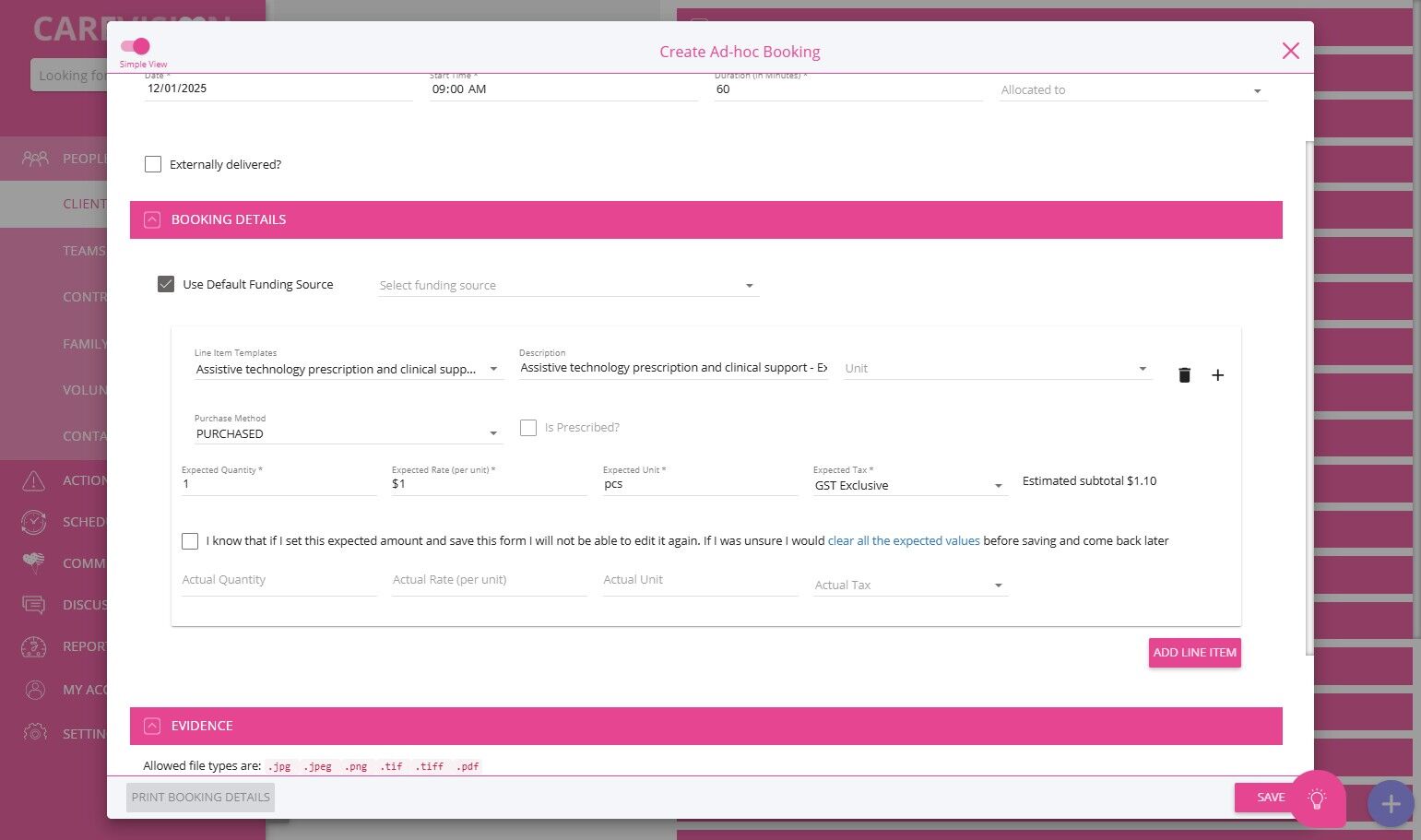Viewport: 1421px width, 840px height.
Task: Open the Settings gear icon in sidebar
Action: pos(34,733)
